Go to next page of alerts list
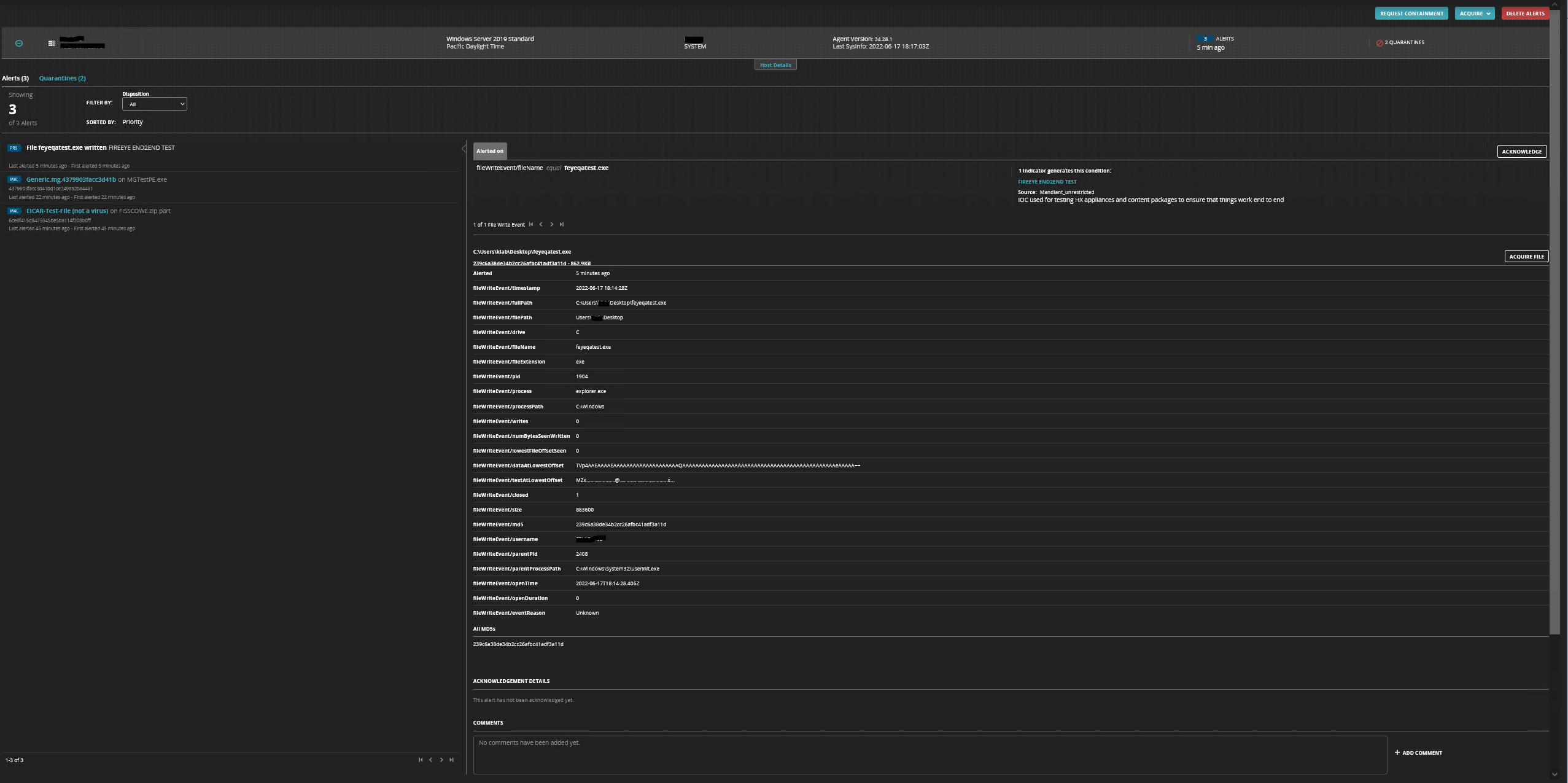Viewport: 1568px width, 783px height. [441, 760]
